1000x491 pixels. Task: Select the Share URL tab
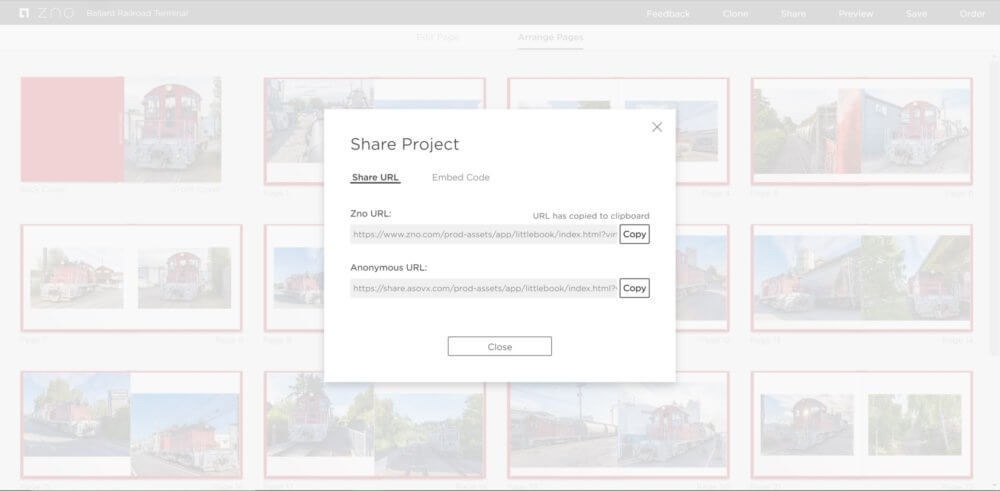(x=375, y=178)
